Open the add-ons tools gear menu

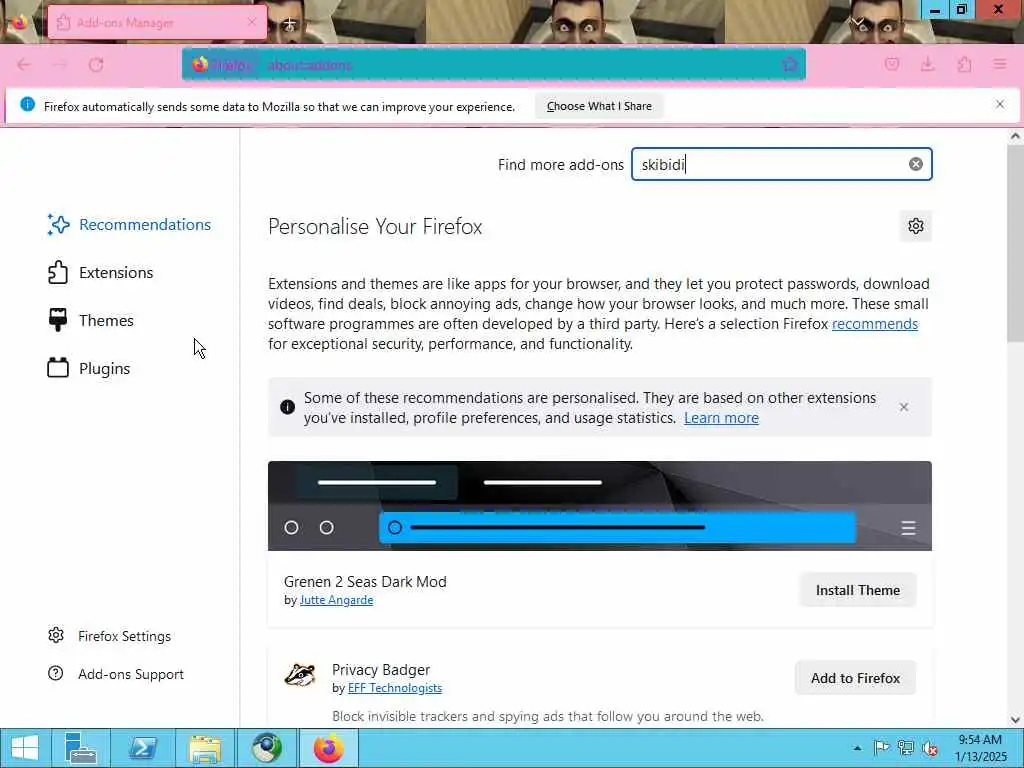916,226
